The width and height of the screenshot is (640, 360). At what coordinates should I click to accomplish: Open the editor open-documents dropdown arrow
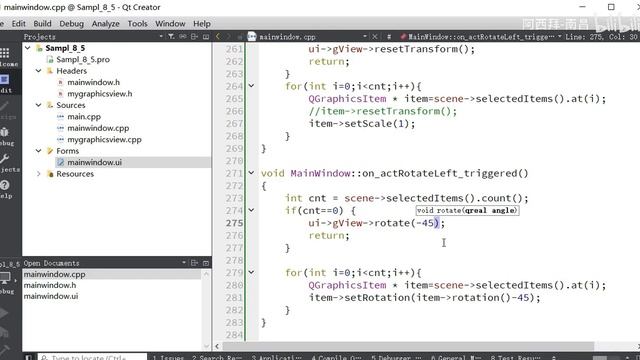(364, 37)
